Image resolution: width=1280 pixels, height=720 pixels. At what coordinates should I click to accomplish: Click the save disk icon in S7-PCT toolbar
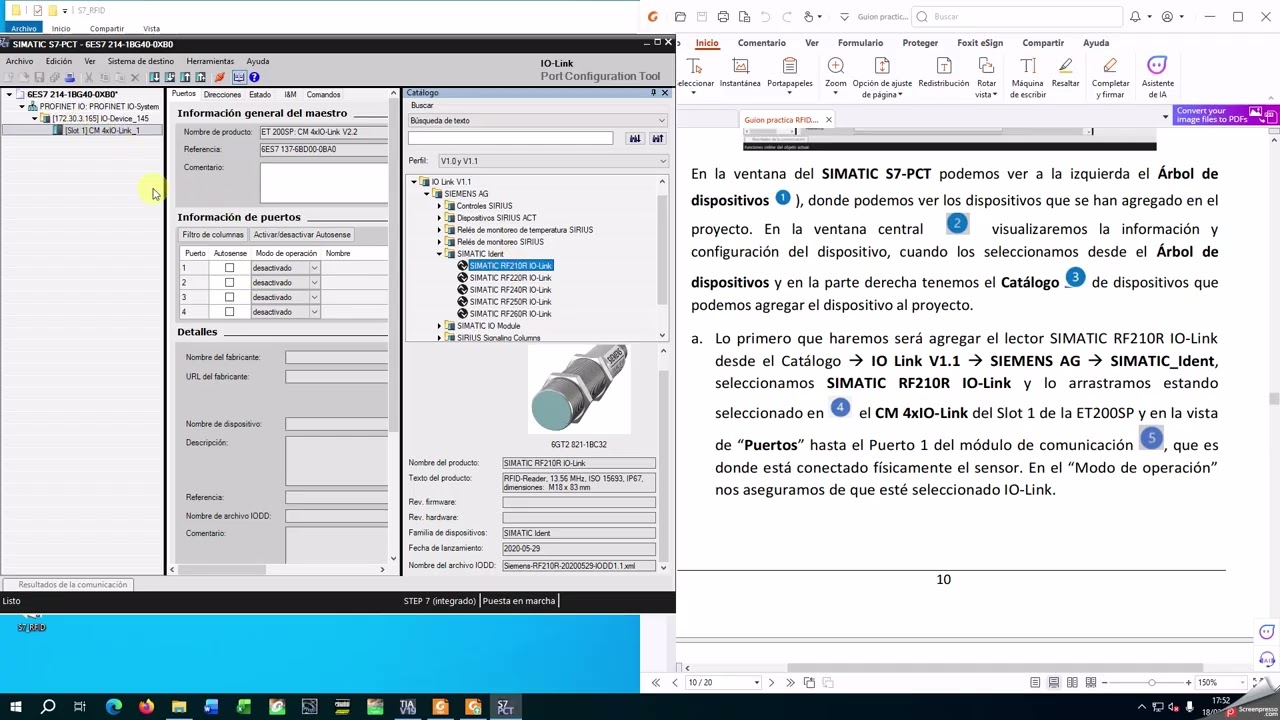pos(39,77)
